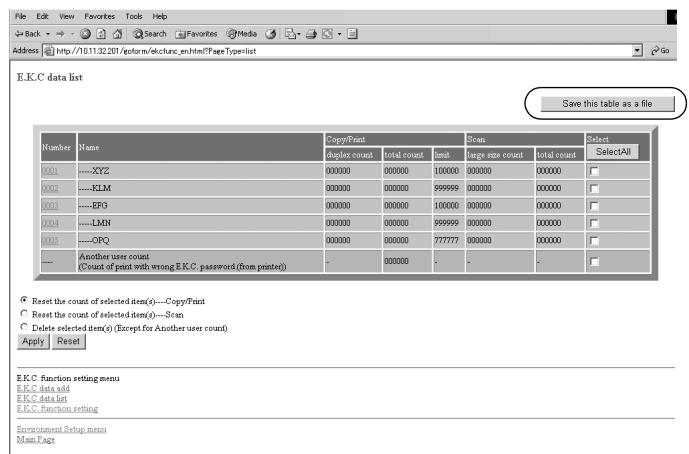Open the E.K.C data add link
The width and height of the screenshot is (689, 454).
(43, 389)
